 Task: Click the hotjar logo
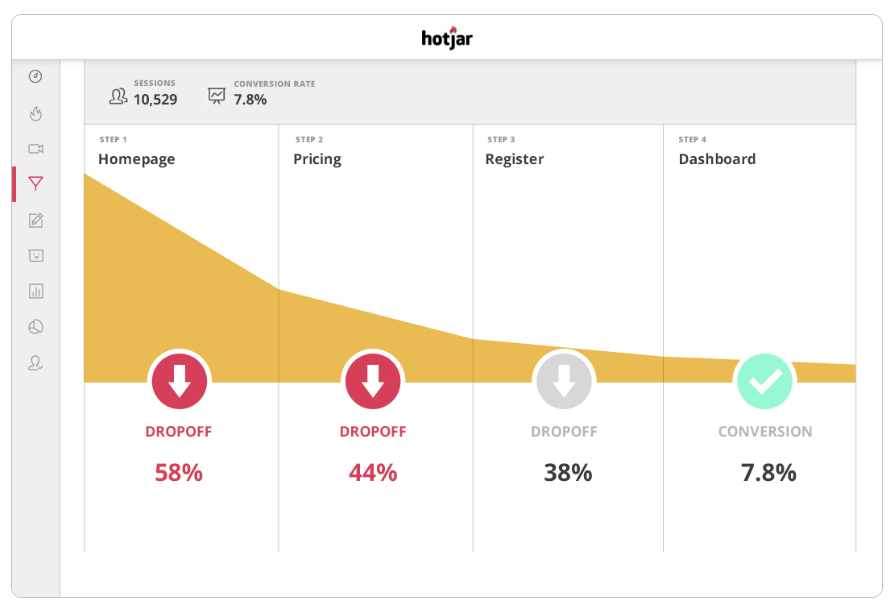point(447,38)
